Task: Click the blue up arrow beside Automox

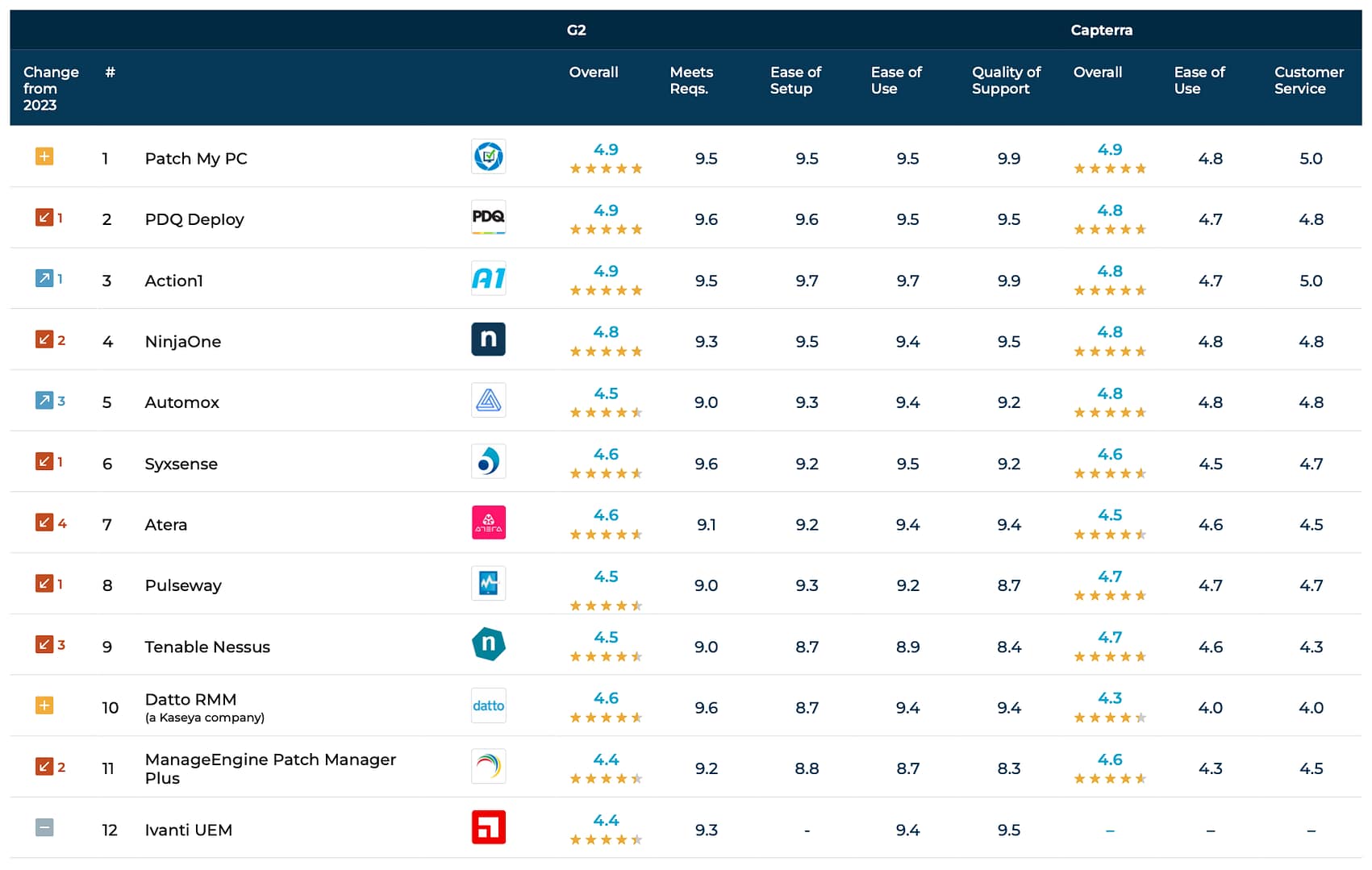Action: point(44,401)
